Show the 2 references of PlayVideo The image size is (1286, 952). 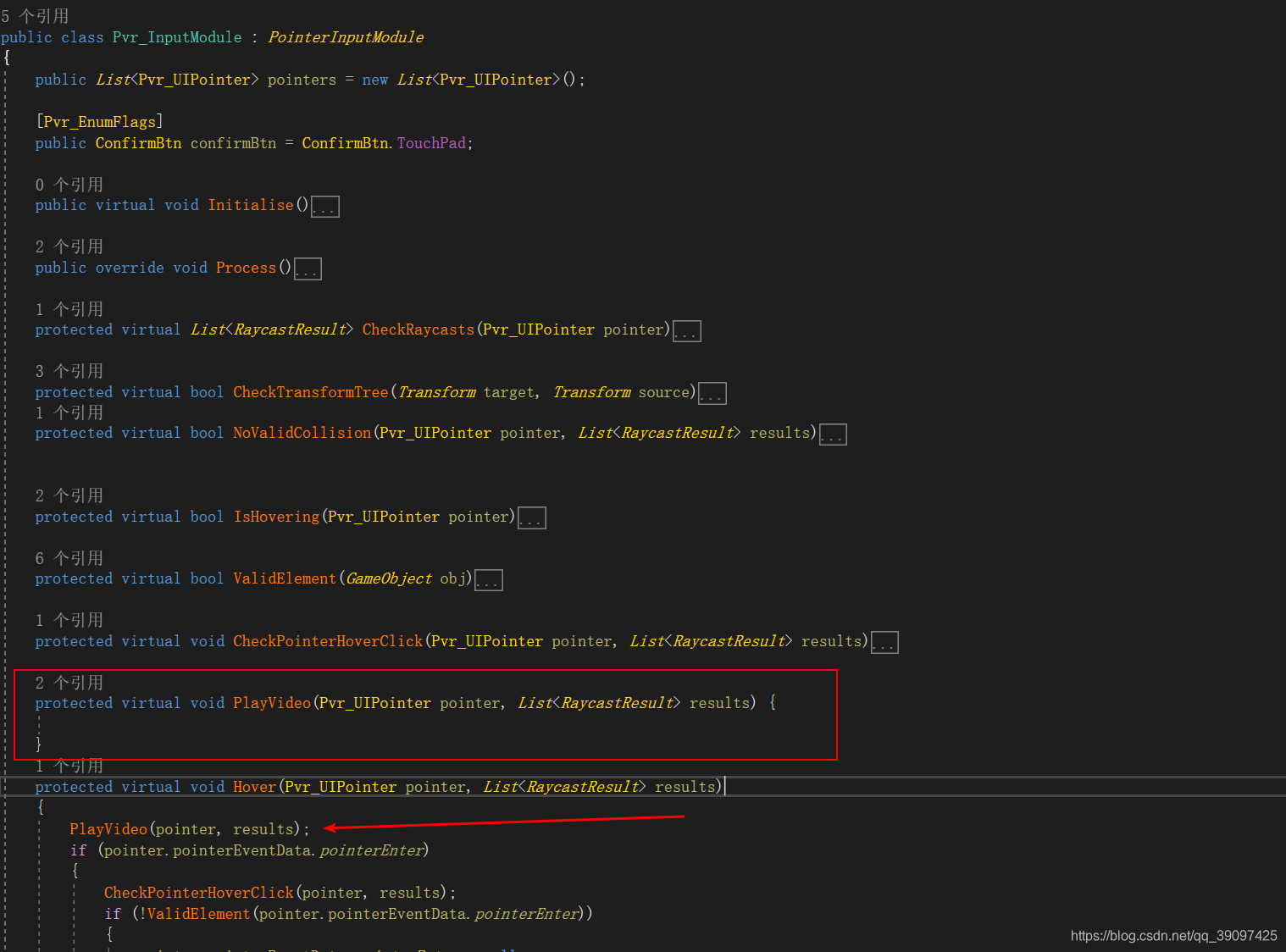pyautogui.click(x=69, y=682)
